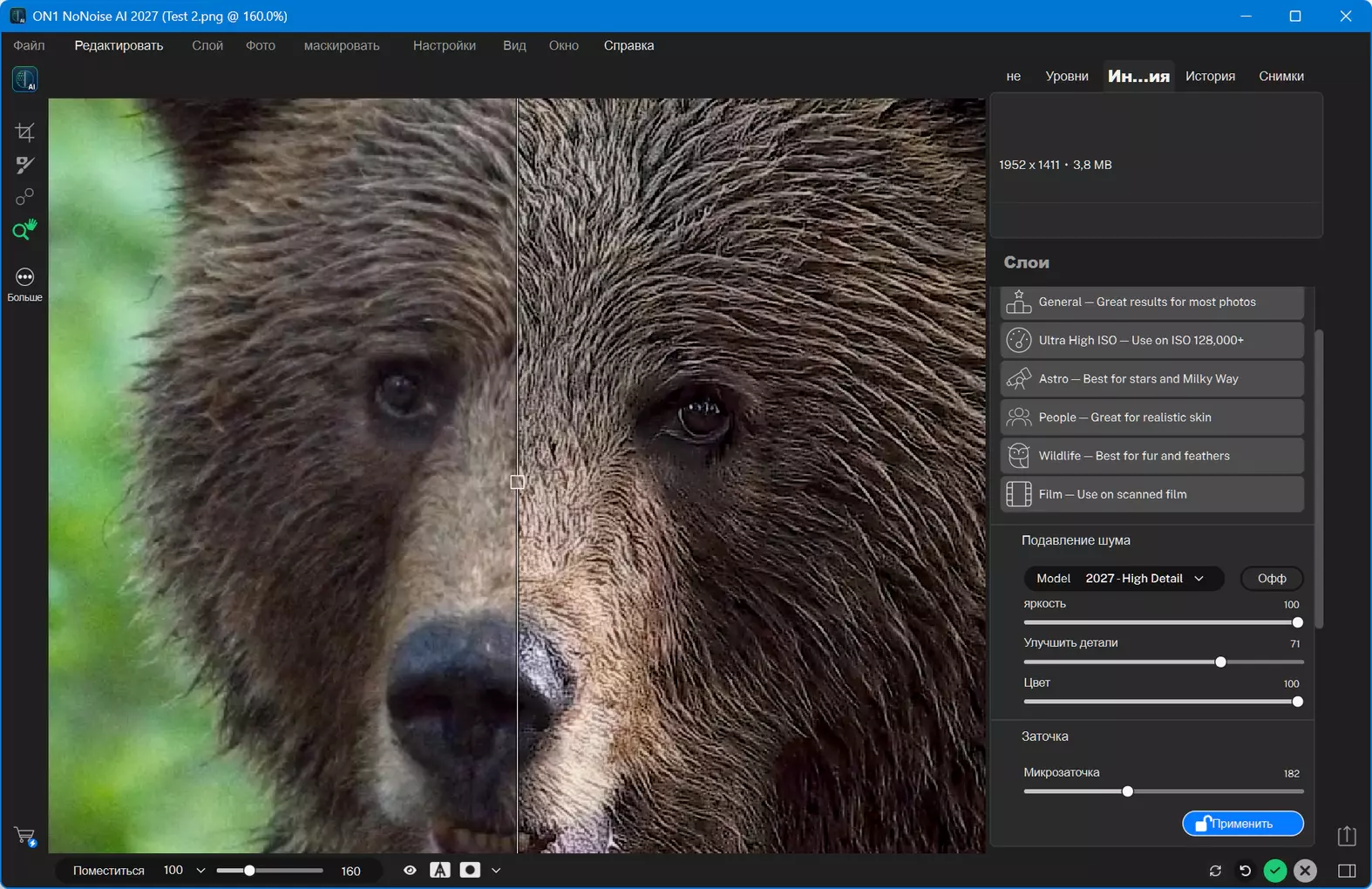Click the split-view divider handle
The image size is (1372, 889).
tap(517, 482)
